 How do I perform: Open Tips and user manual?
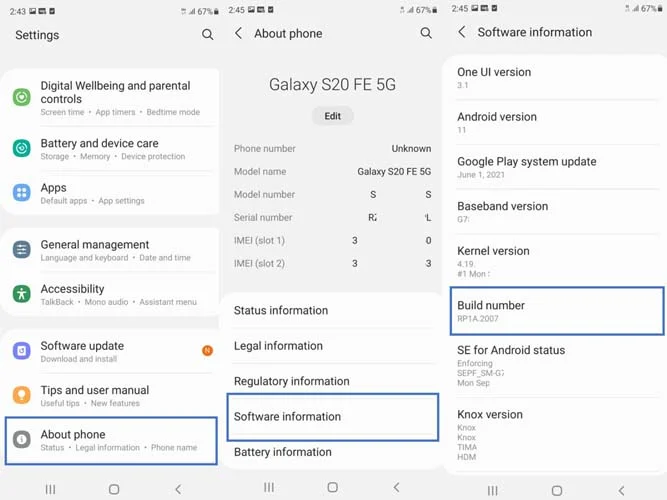(111, 396)
